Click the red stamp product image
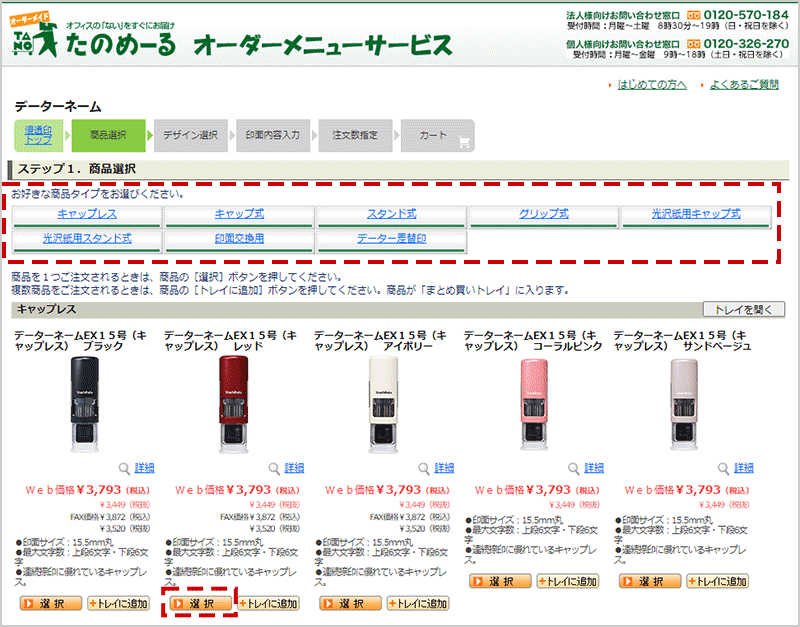This screenshot has height=627, width=800. point(234,405)
